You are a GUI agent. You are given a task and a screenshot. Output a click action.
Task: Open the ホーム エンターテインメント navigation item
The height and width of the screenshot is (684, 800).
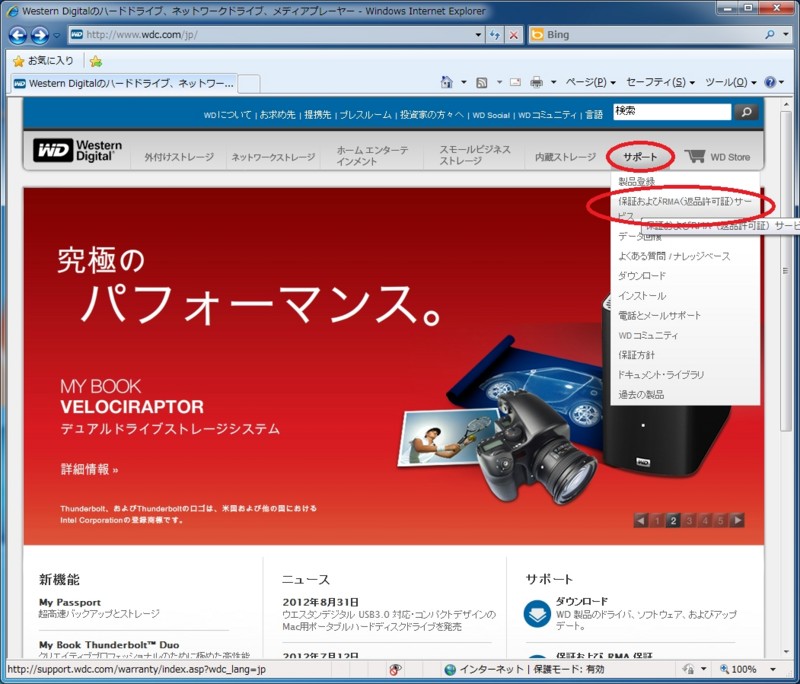372,156
